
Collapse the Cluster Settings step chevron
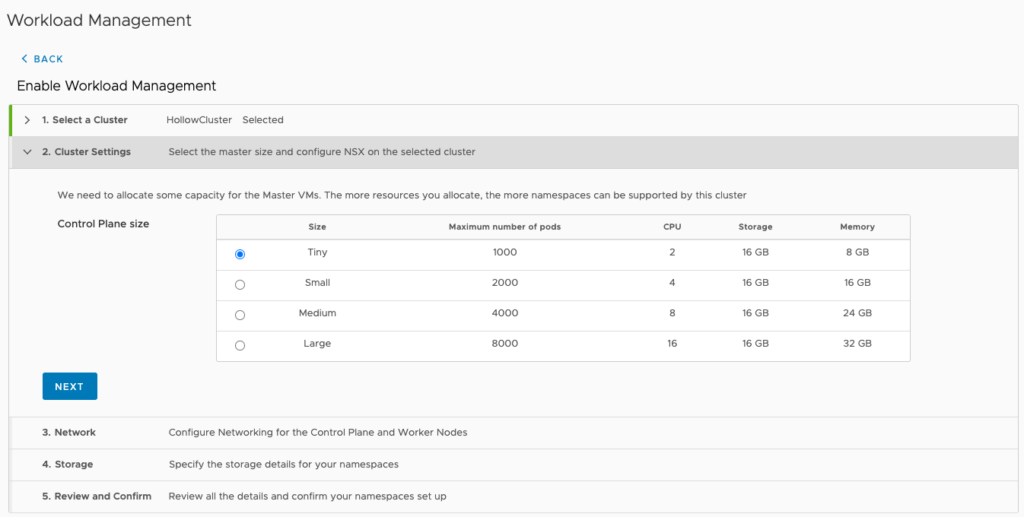(x=27, y=152)
